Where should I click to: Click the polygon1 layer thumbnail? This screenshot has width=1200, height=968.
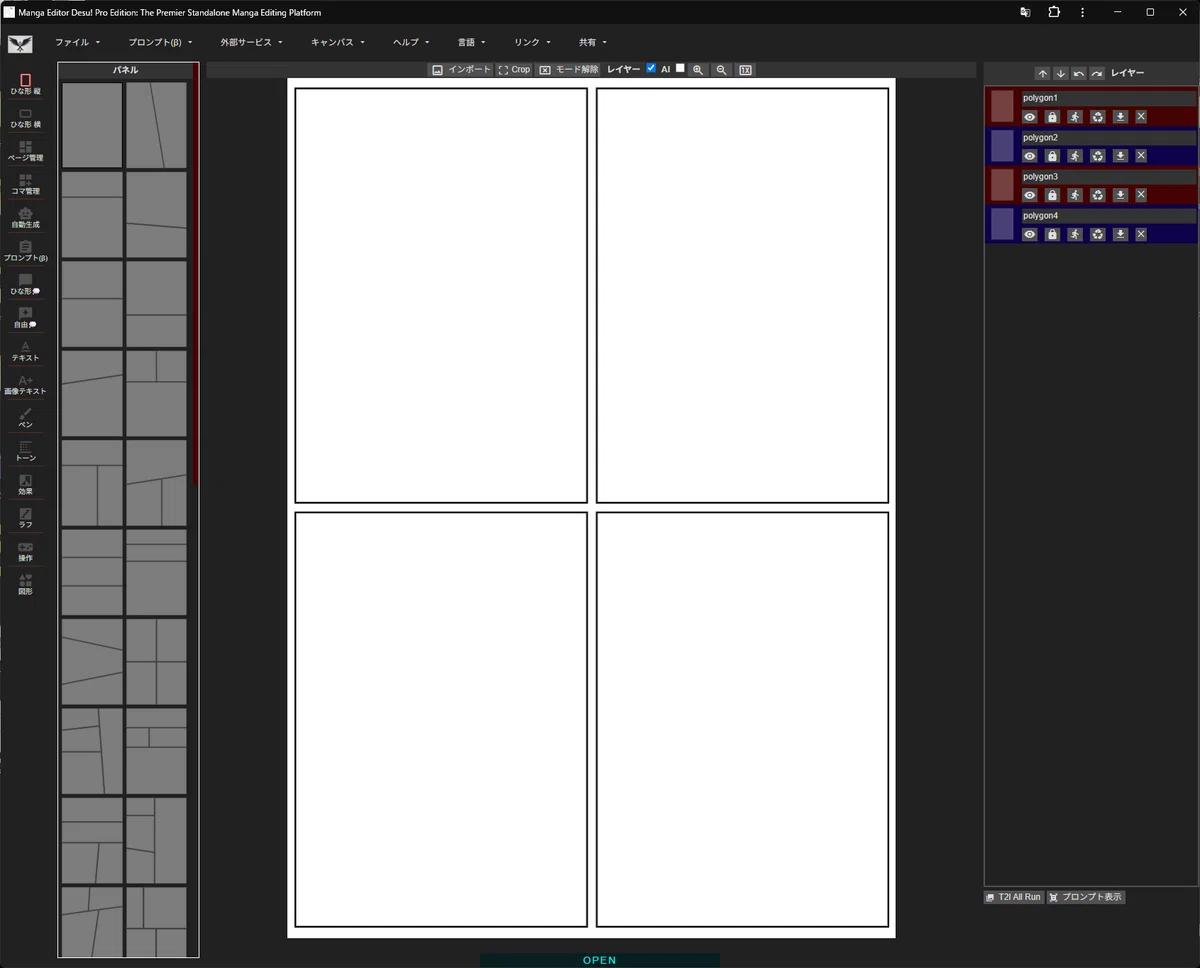coord(1002,107)
